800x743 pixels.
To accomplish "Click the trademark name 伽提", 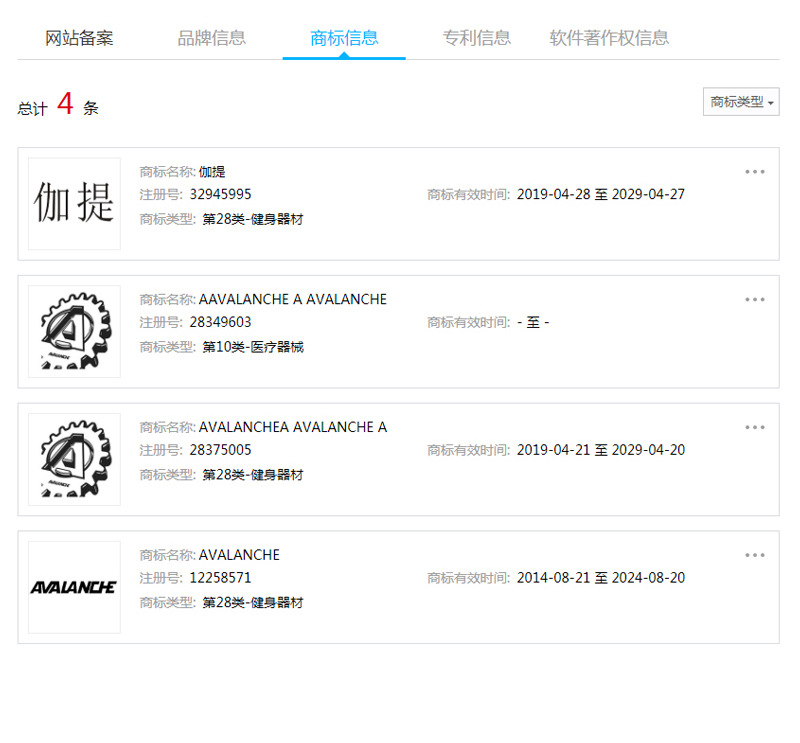I will [x=212, y=172].
